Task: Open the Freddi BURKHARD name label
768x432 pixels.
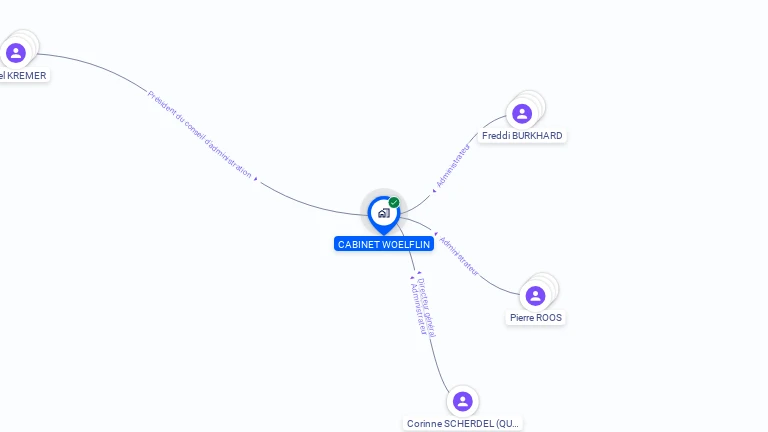Action: point(522,136)
